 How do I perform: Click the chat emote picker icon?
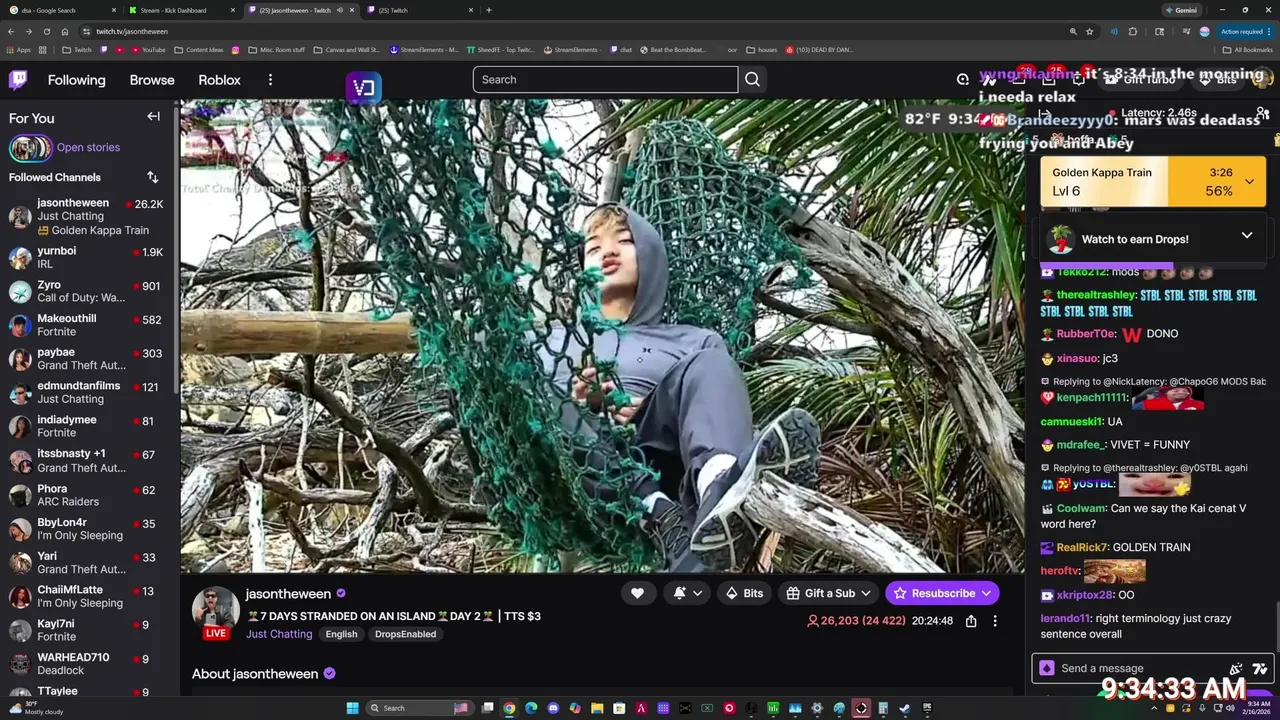(1259, 668)
